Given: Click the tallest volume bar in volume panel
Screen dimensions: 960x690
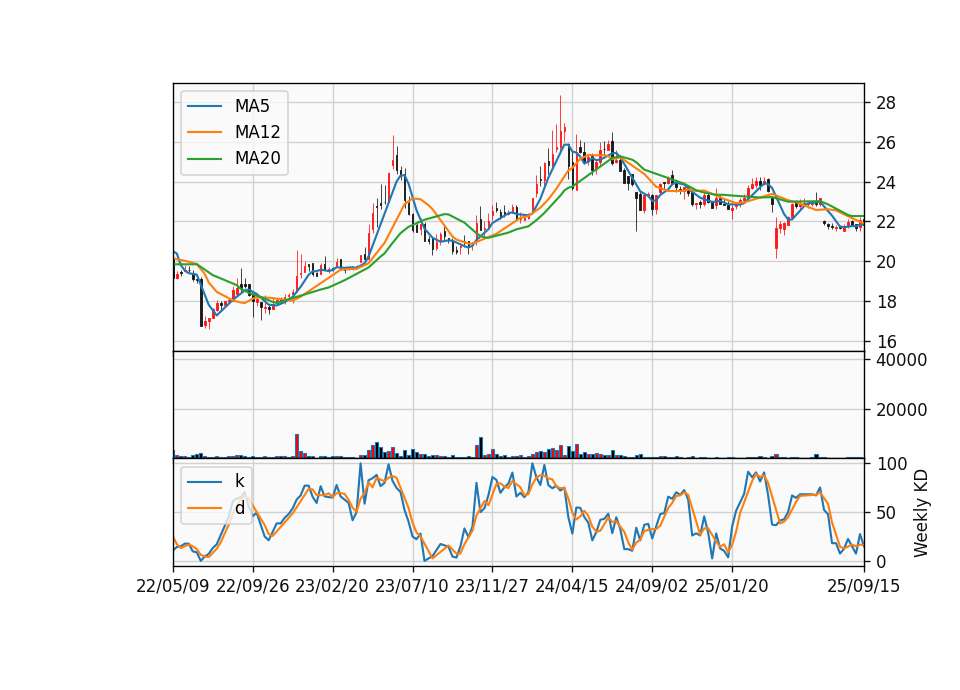Looking at the screenshot, I should [x=297, y=446].
